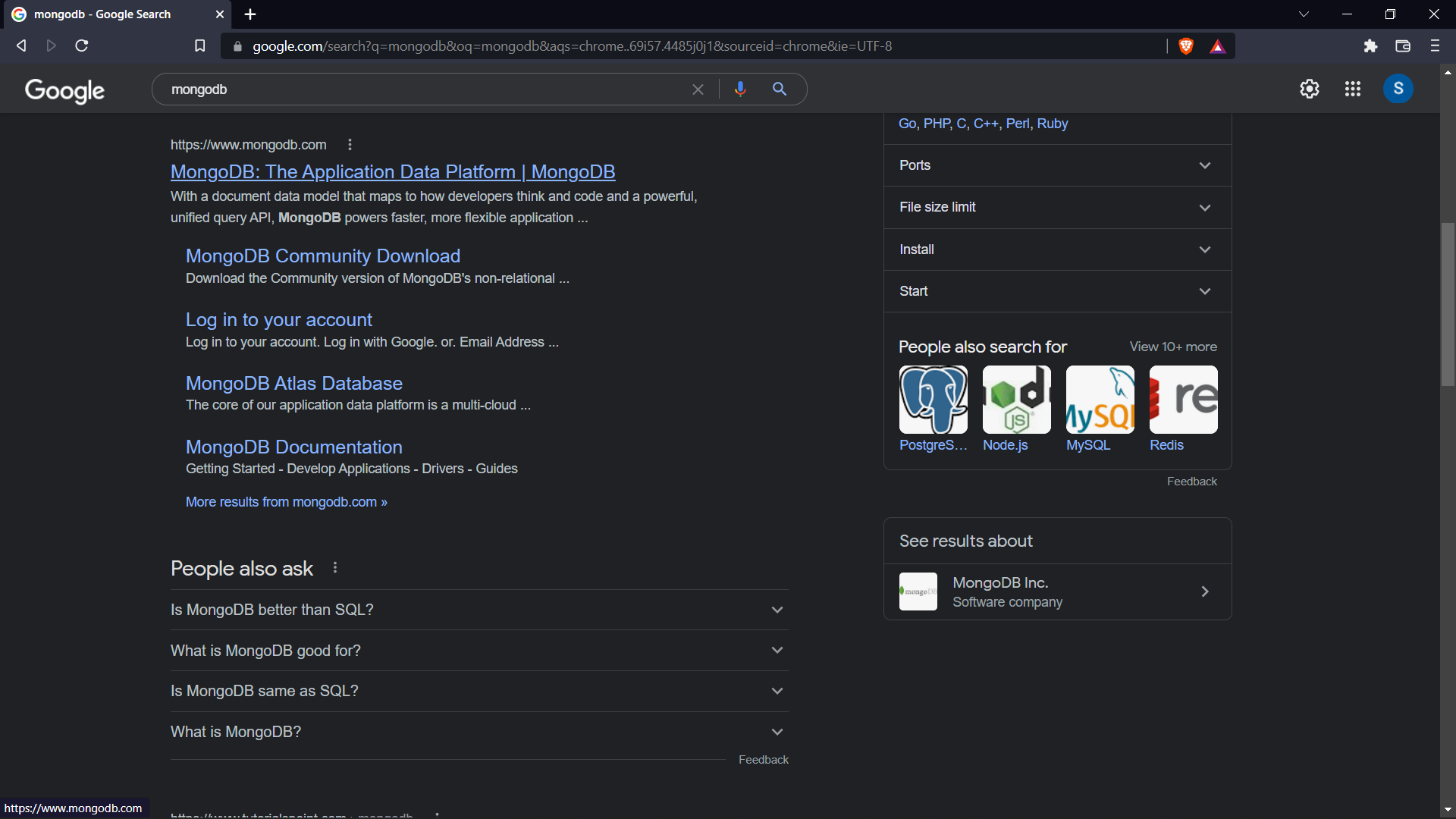
Task: Open Brave Shields lion icon
Action: [1186, 46]
